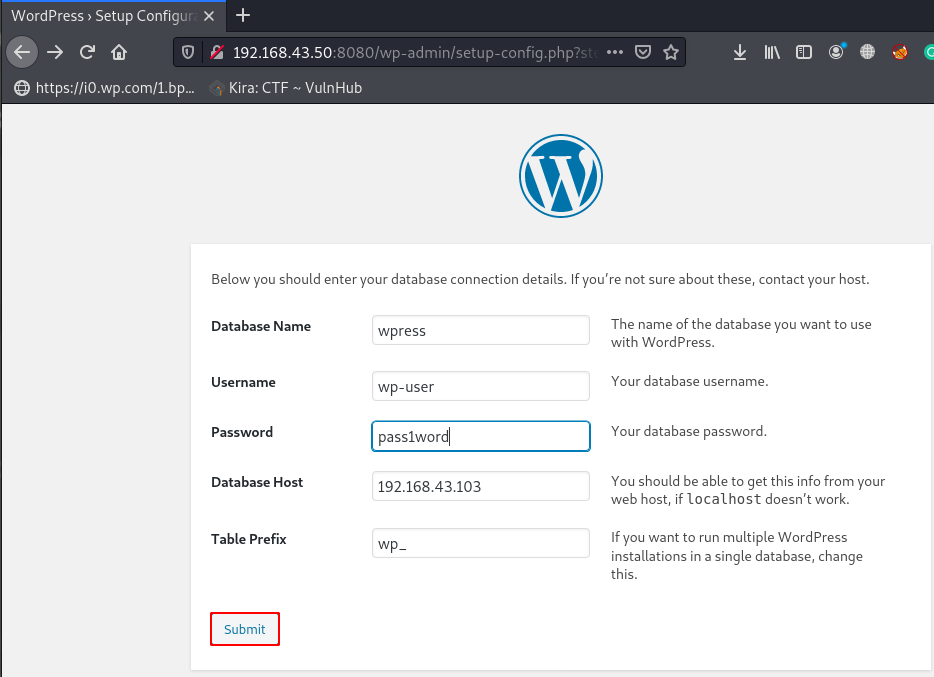Click the insecure connection lock icon

point(217,52)
